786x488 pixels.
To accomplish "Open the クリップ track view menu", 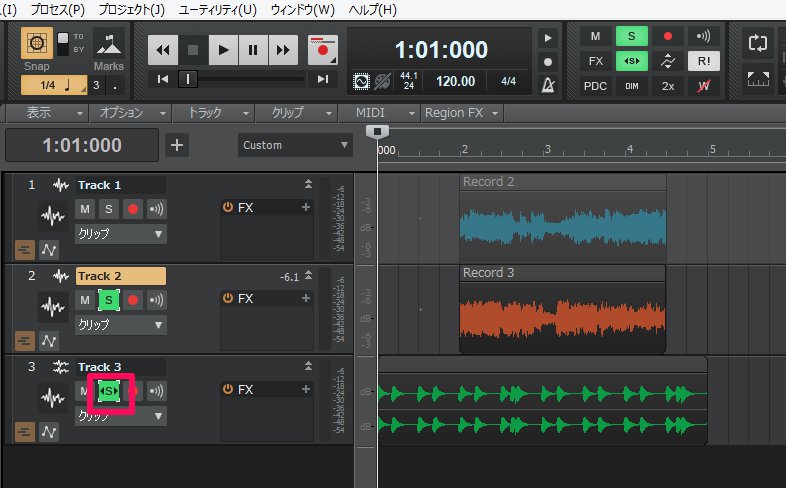I will coord(297,113).
